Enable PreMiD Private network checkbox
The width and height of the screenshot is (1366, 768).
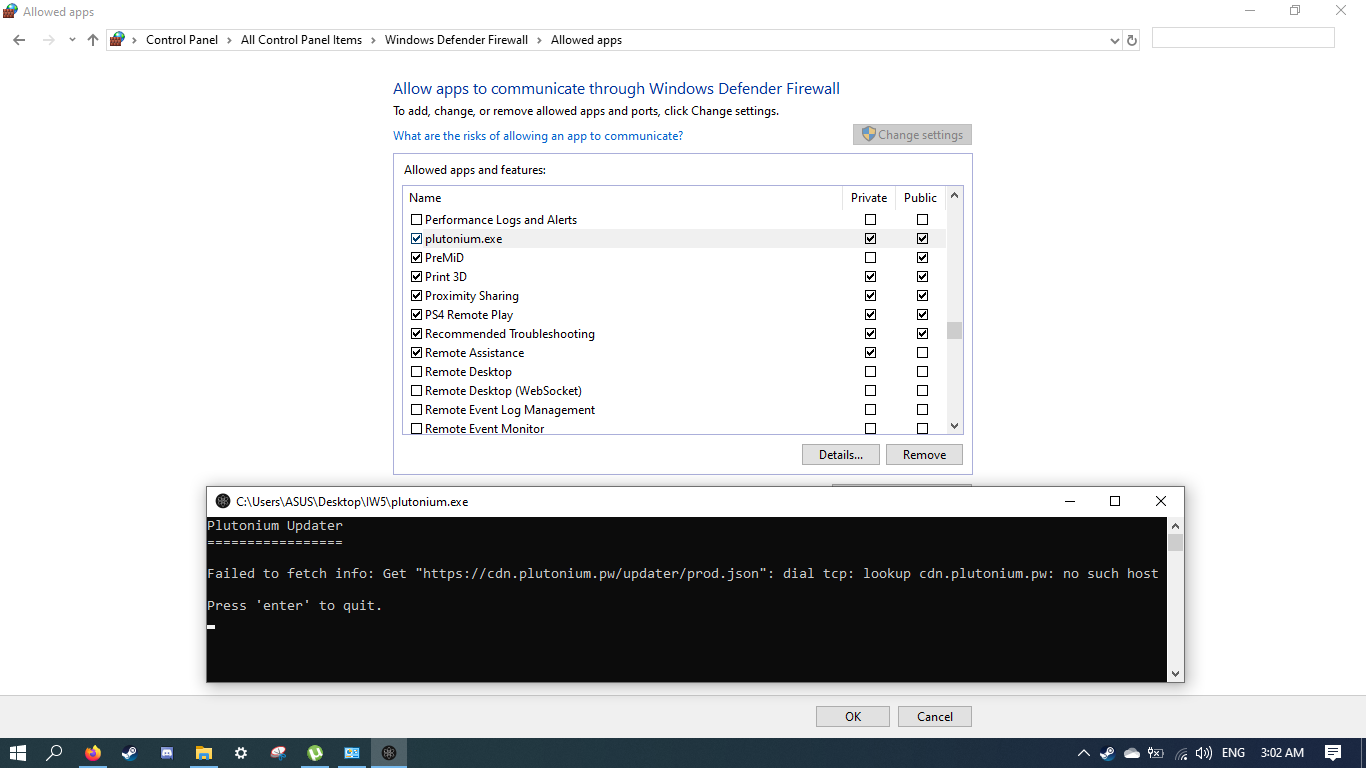[x=870, y=258]
